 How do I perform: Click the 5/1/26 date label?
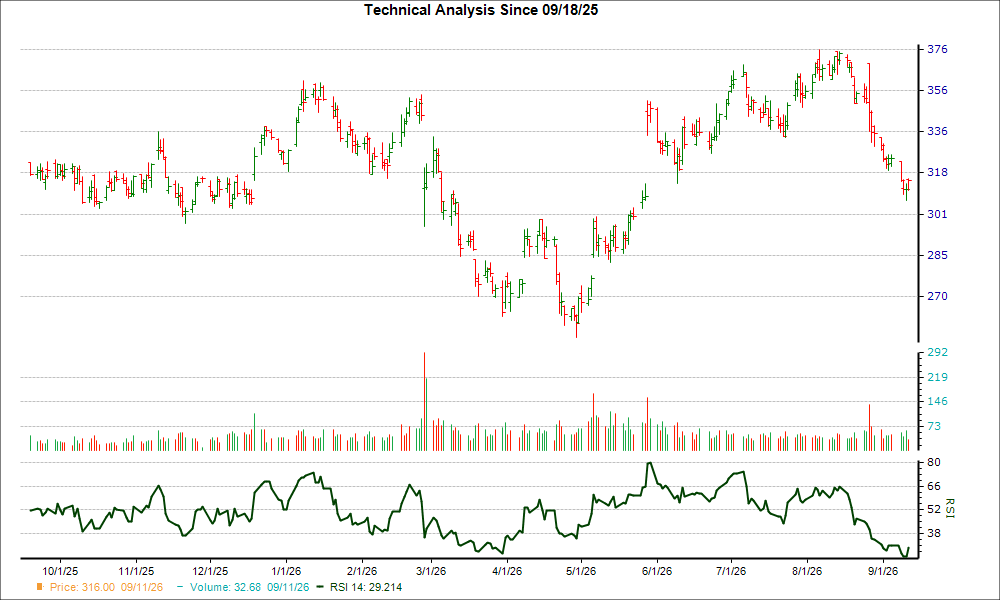coord(581,571)
